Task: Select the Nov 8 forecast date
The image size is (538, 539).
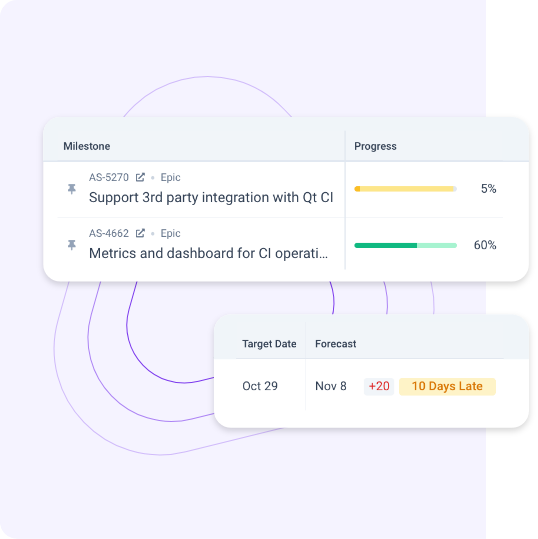Action: 331,386
